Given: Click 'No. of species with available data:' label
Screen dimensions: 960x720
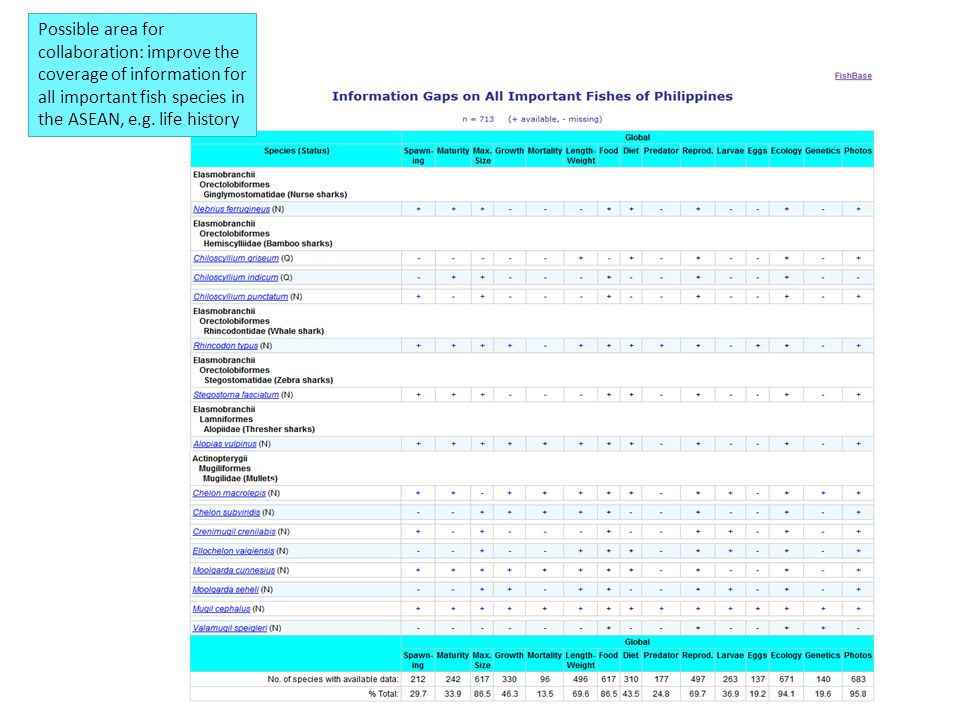Looking at the screenshot, I should pos(333,679).
